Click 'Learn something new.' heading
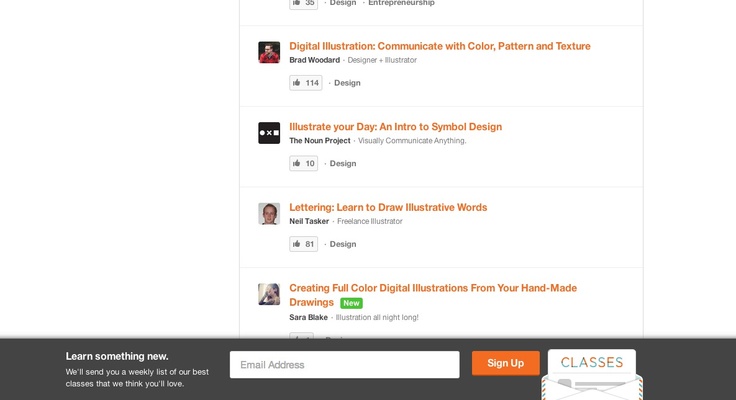The width and height of the screenshot is (736, 400). coord(117,356)
